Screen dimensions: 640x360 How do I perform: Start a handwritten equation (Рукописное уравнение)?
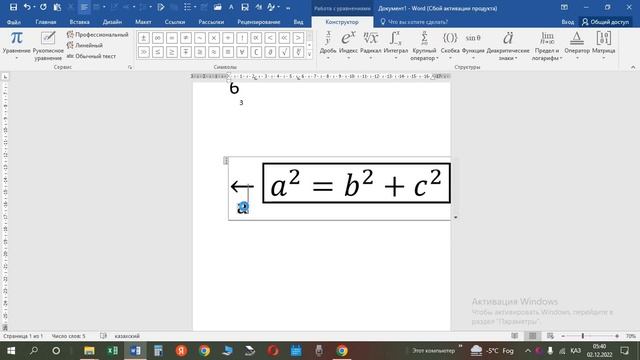[x=48, y=46]
